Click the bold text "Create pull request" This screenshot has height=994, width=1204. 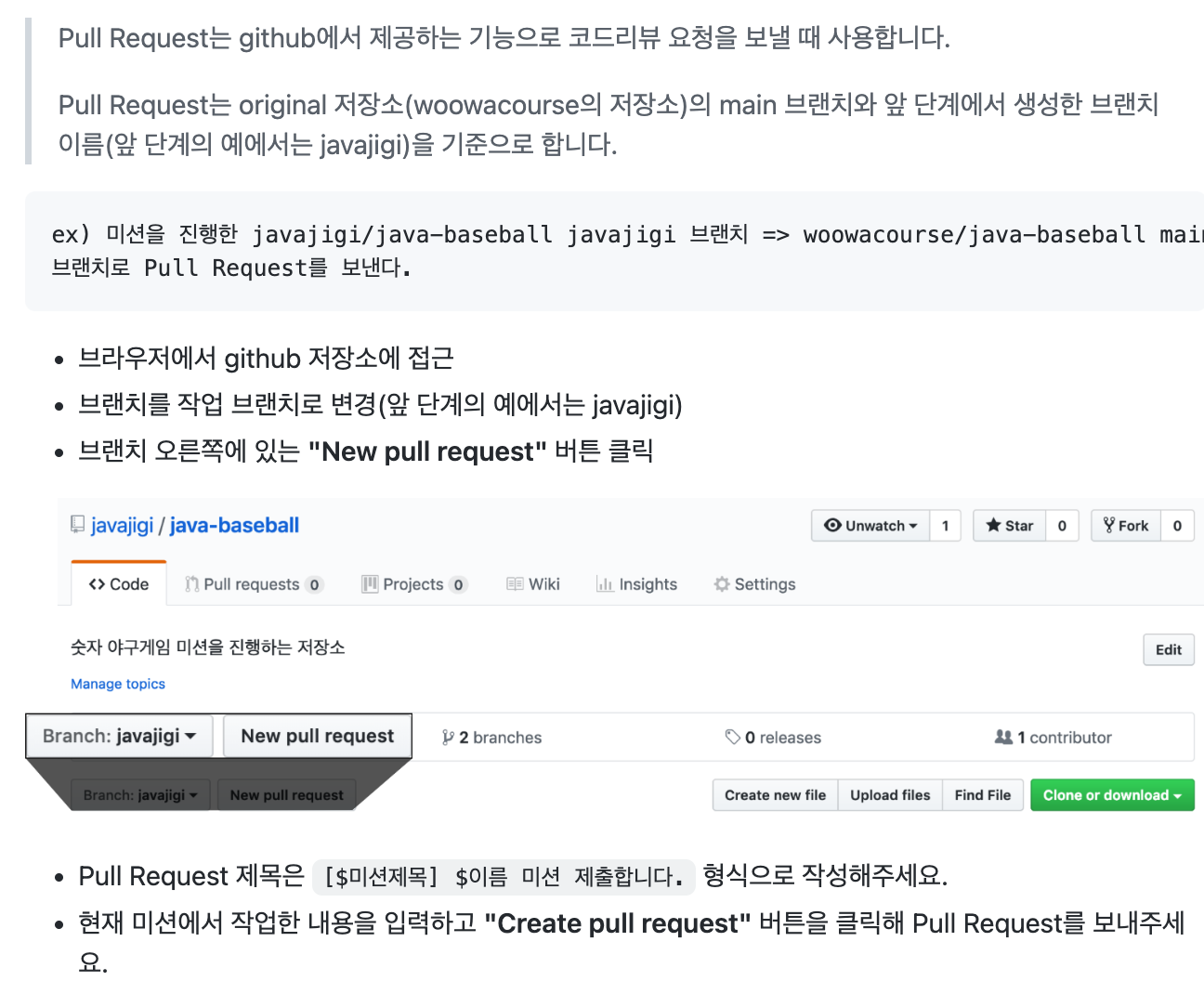(x=618, y=923)
